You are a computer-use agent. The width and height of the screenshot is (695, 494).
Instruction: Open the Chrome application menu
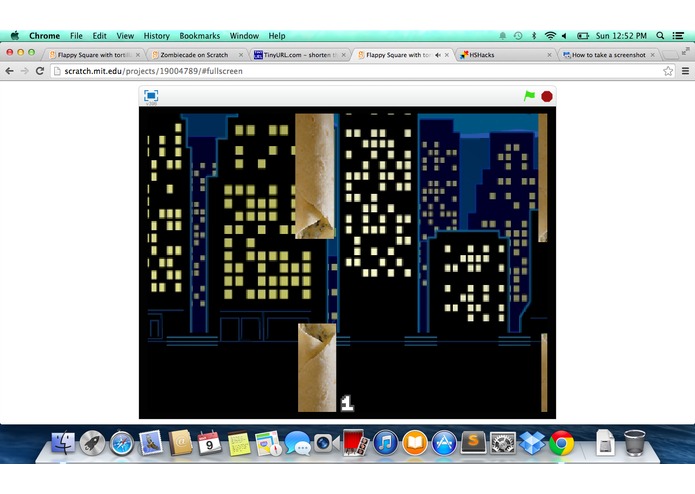pyautogui.click(x=44, y=35)
